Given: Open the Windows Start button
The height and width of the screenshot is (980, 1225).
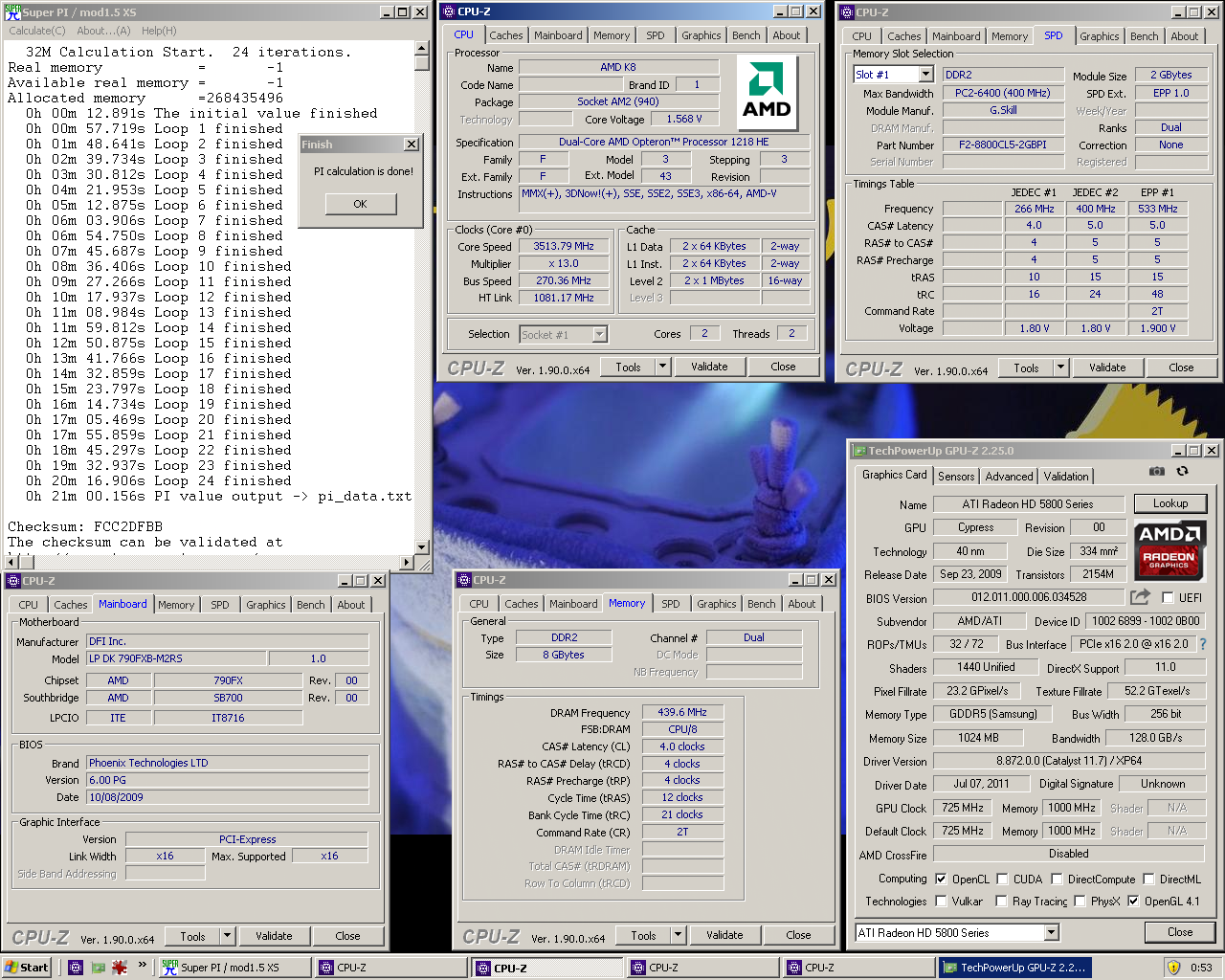Looking at the screenshot, I should (27, 968).
